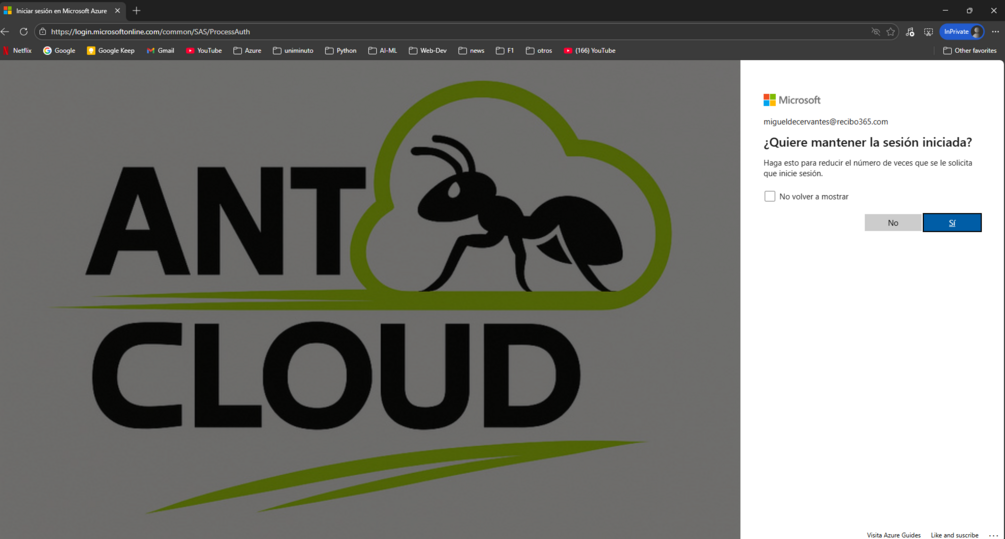Click the InPrivate profile button
Screen dimensions: 1005x539
click(961, 31)
